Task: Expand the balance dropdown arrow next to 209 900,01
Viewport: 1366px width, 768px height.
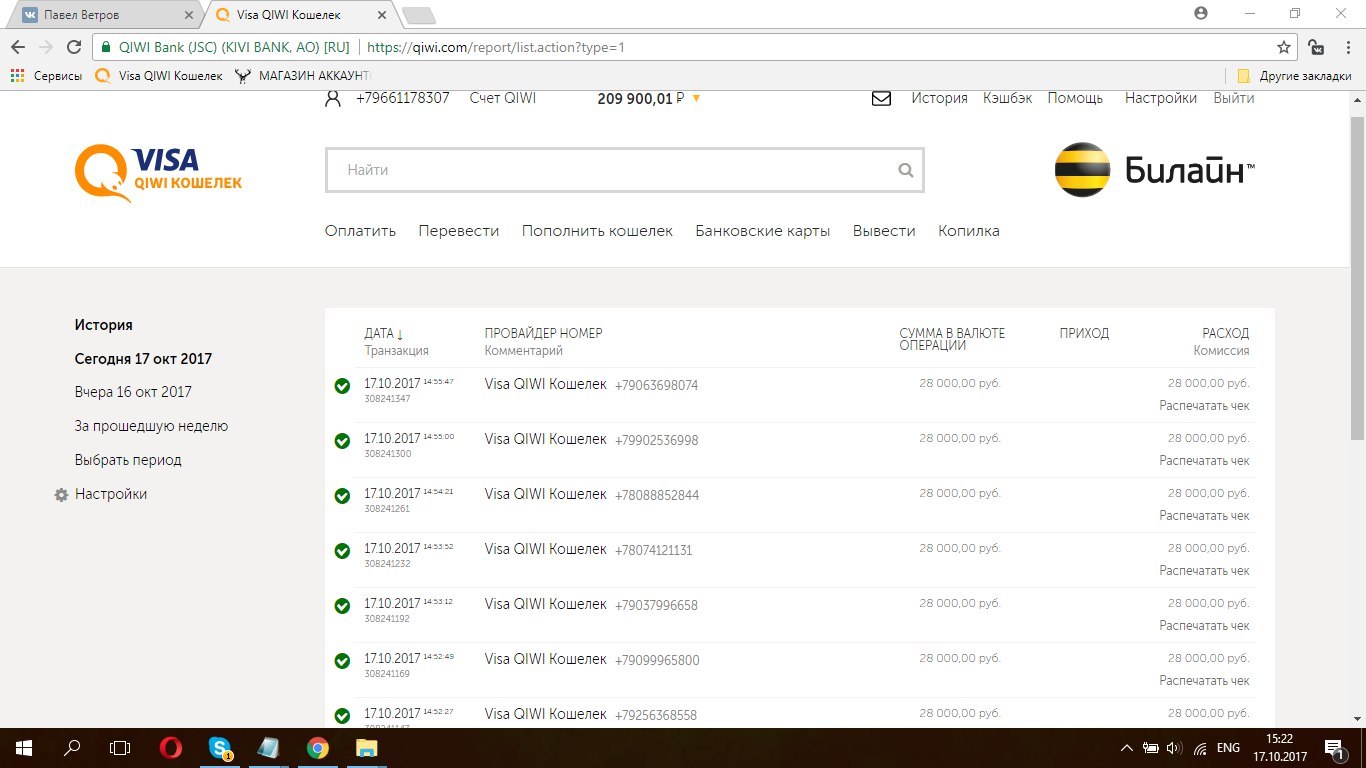Action: 696,99
